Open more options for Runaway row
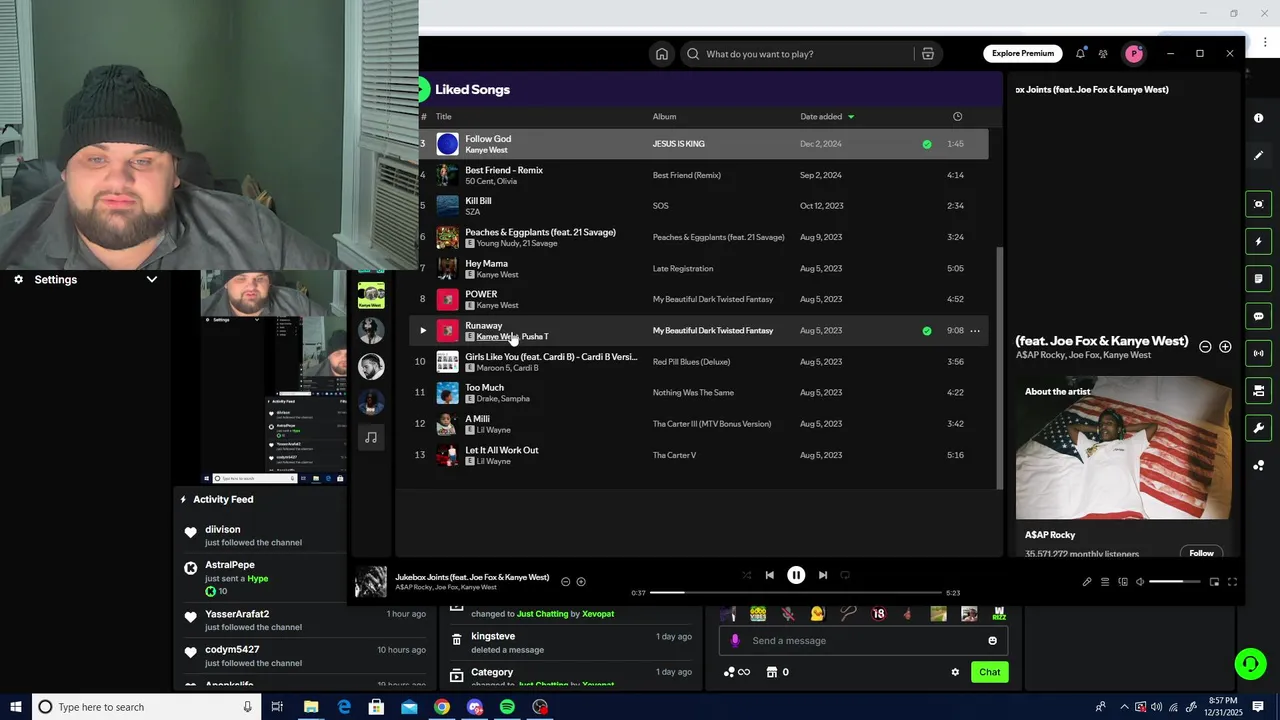The width and height of the screenshot is (1280, 720). (x=975, y=331)
